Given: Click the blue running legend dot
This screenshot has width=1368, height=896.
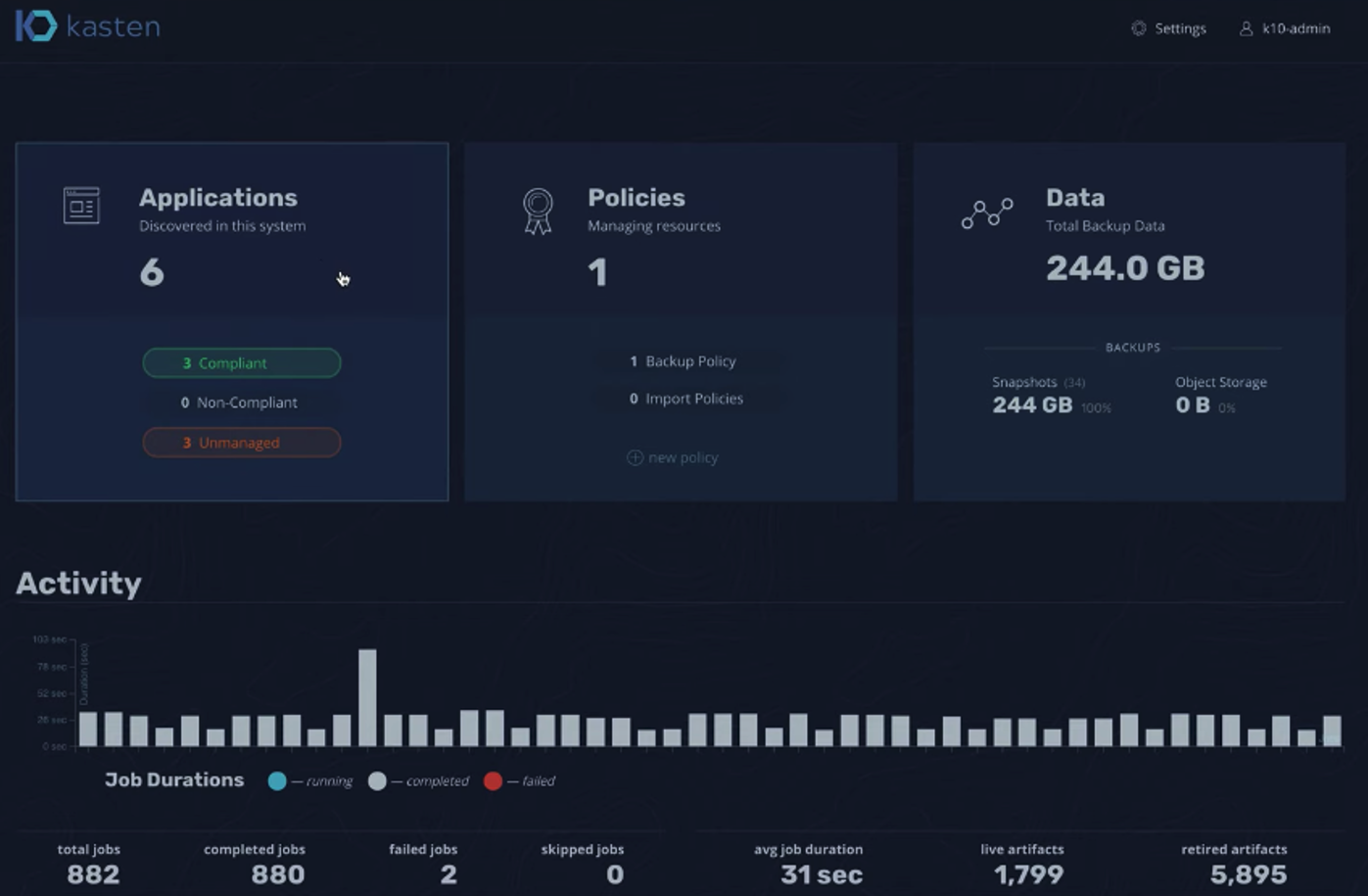Looking at the screenshot, I should pyautogui.click(x=277, y=781).
